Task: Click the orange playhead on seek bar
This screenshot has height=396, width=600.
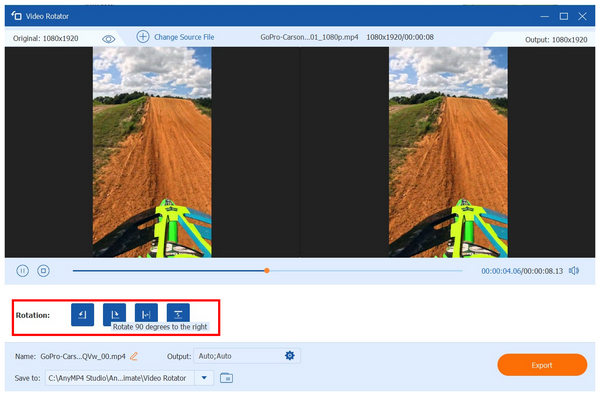Action: pyautogui.click(x=267, y=271)
